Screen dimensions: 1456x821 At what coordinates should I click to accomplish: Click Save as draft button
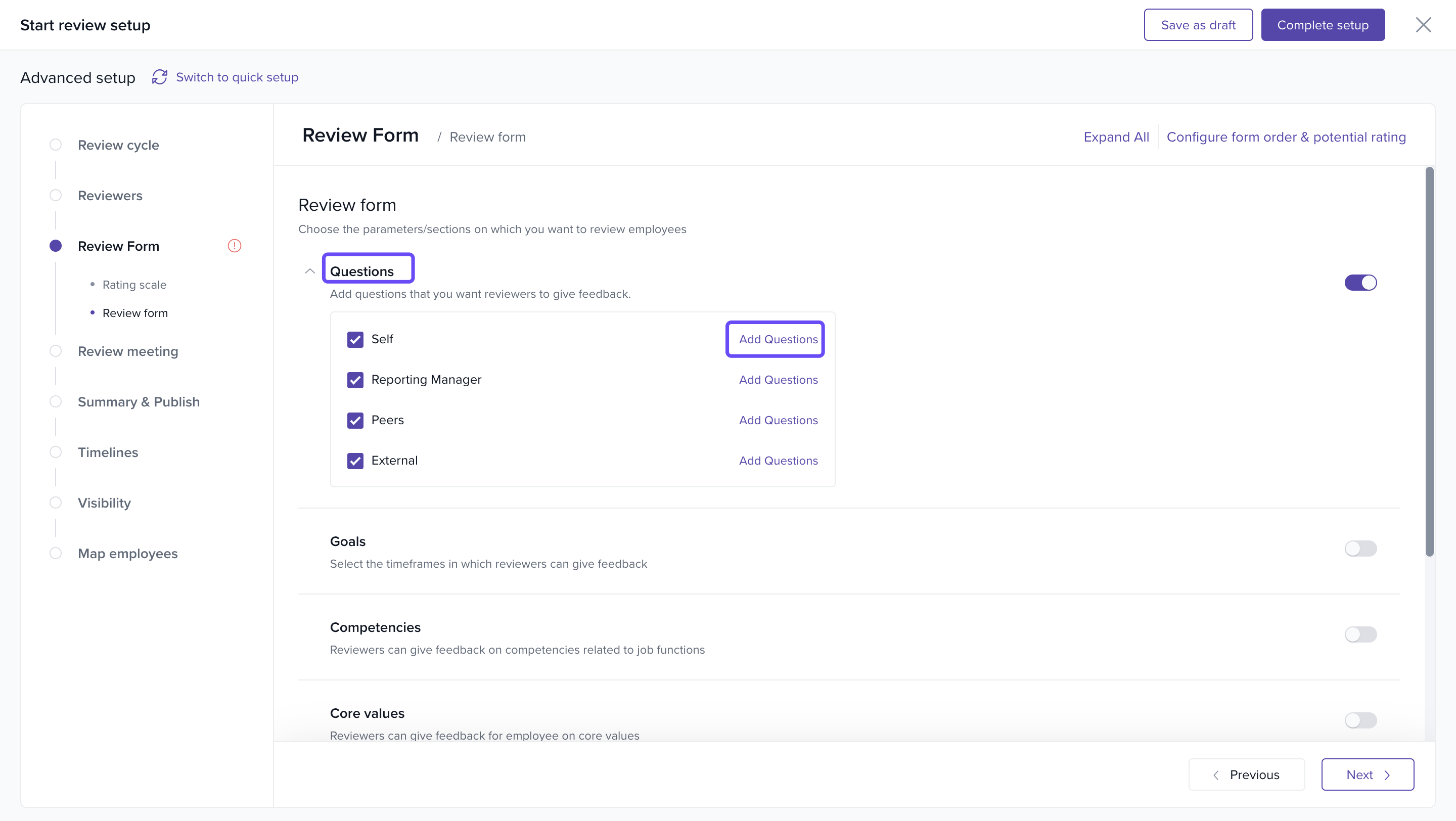point(1198,25)
